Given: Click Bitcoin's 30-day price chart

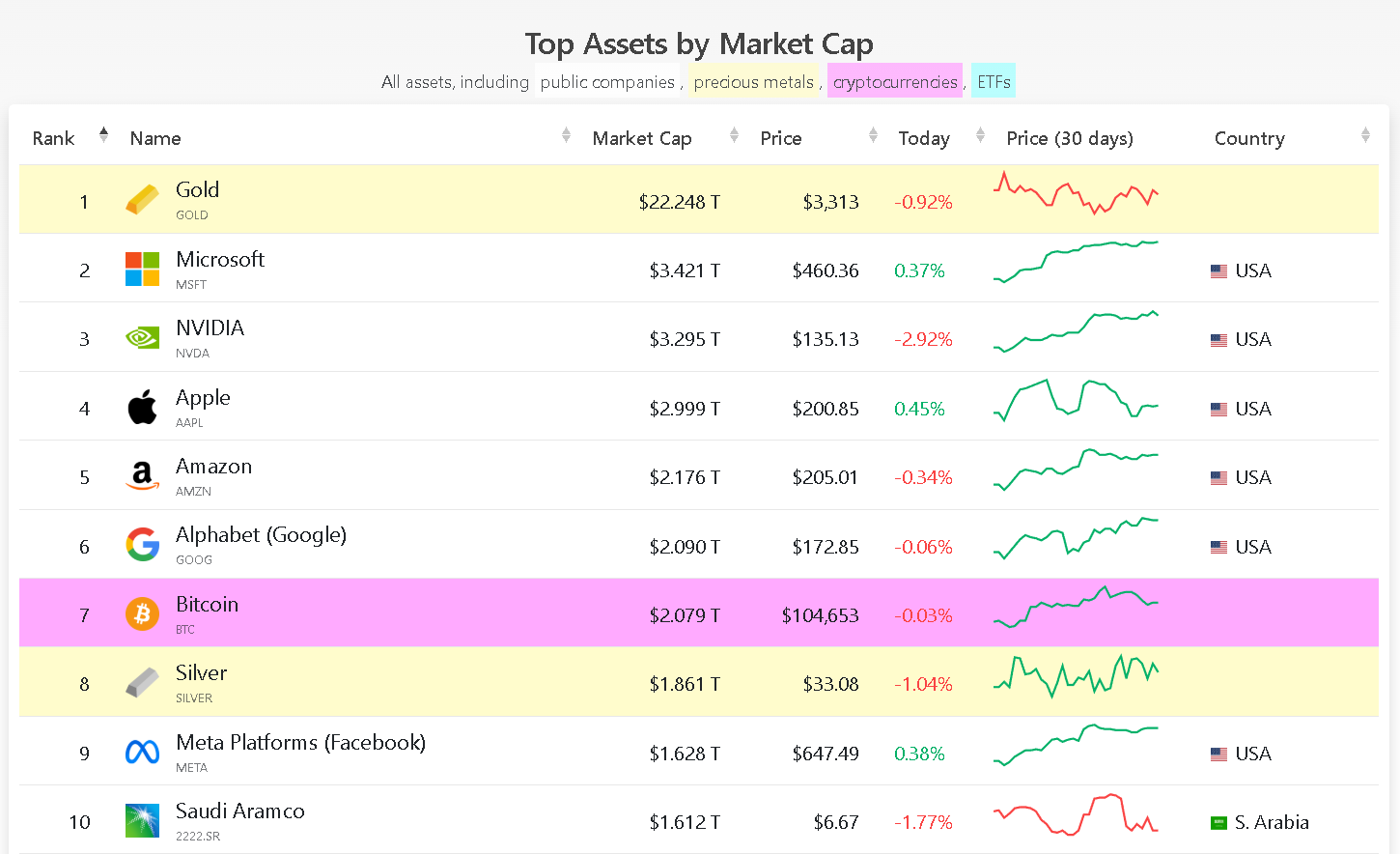Looking at the screenshot, I should pos(1076,606).
